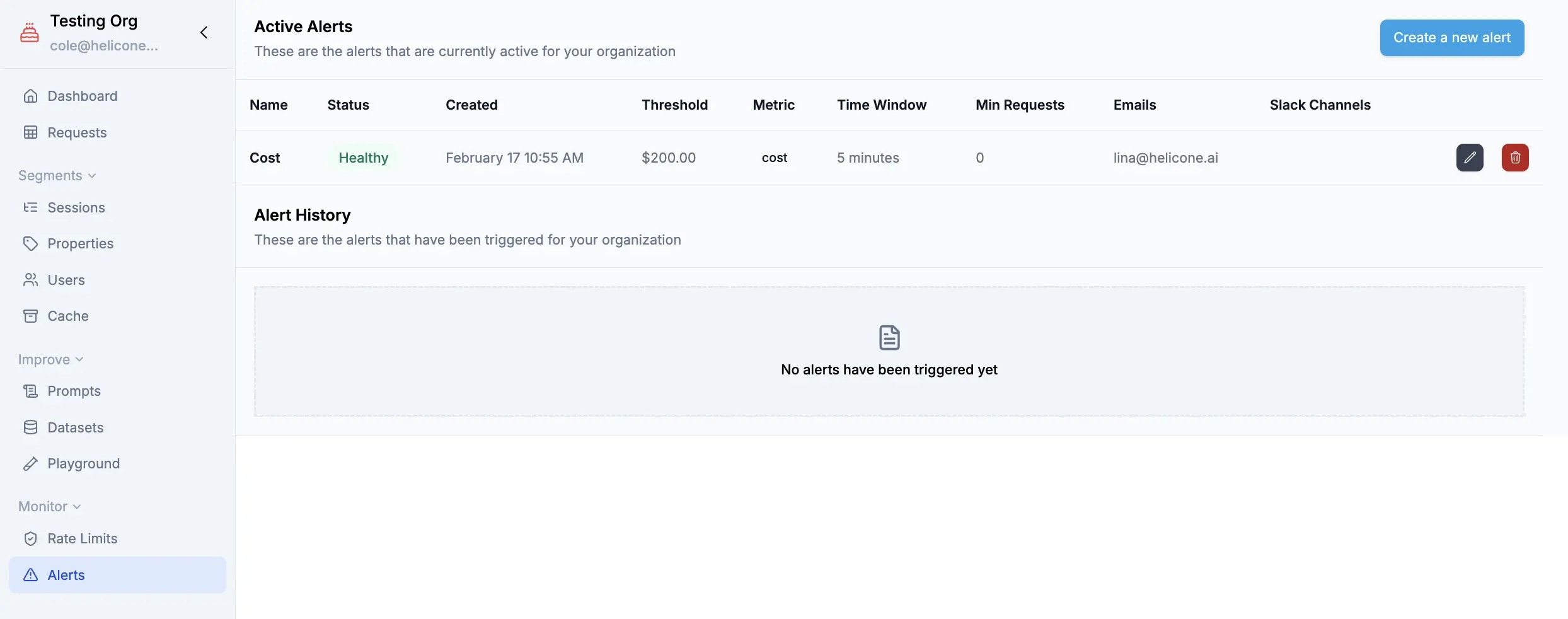Click the Sessions list icon
Image resolution: width=1568 pixels, height=619 pixels.
(30, 207)
